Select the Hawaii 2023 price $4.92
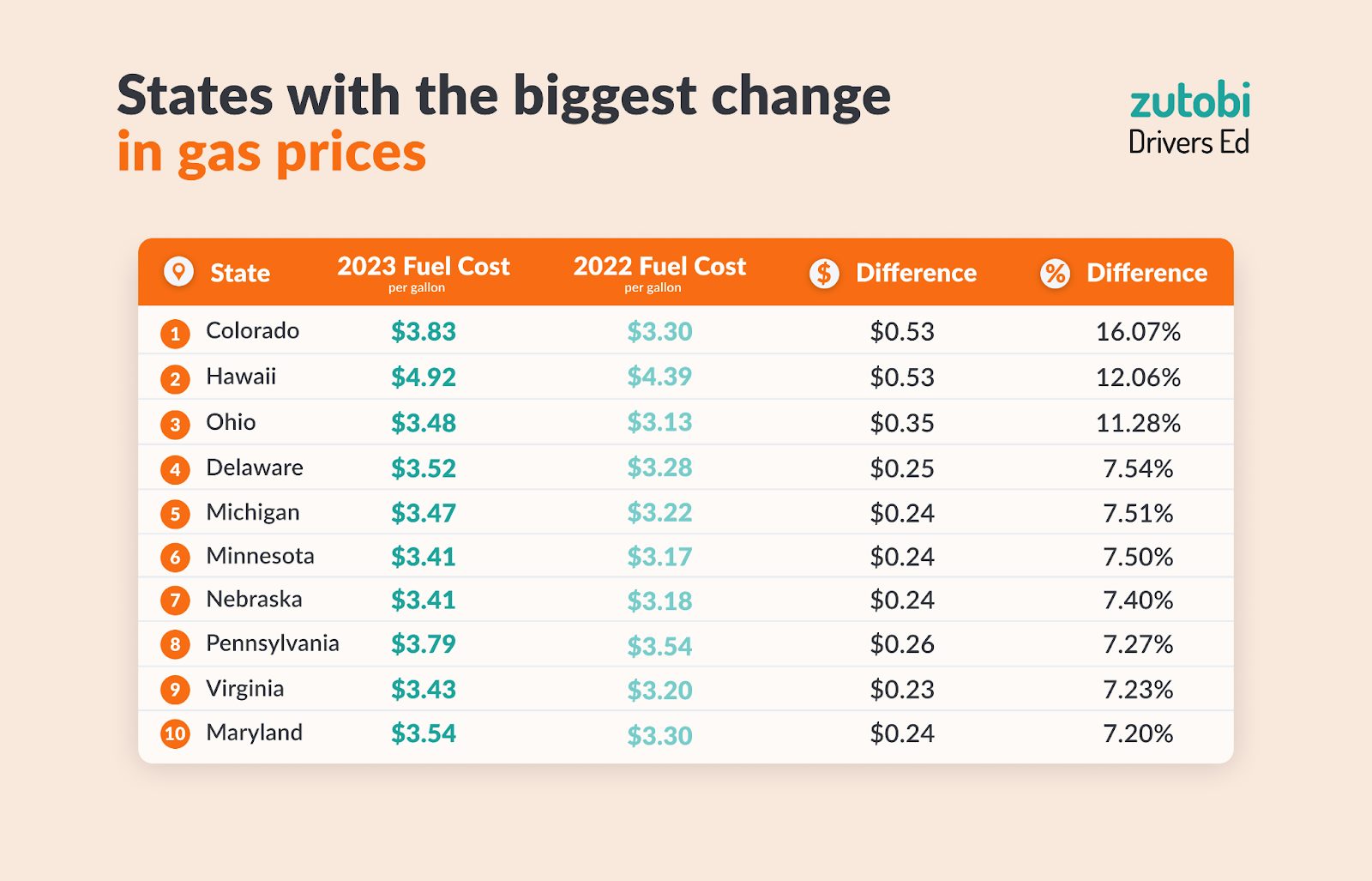The image size is (1372, 881). tap(424, 377)
